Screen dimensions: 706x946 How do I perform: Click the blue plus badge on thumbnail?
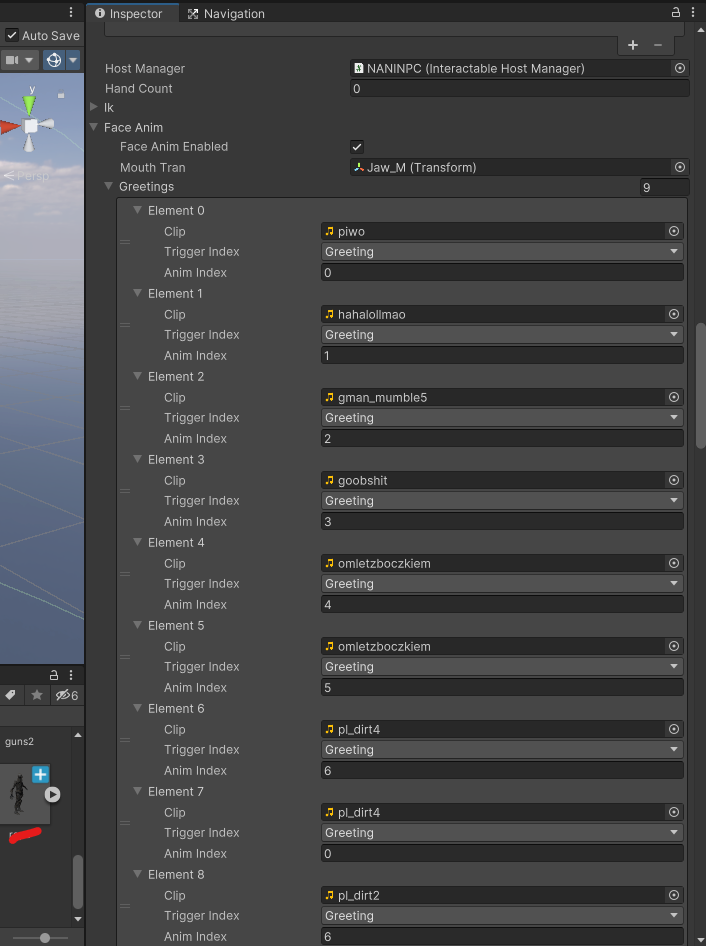(40, 774)
